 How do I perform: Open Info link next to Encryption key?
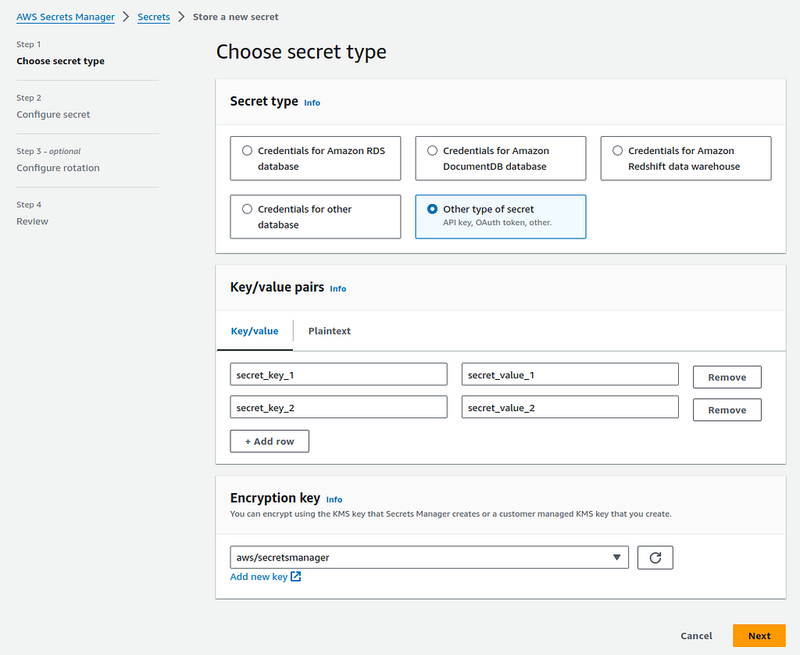[x=334, y=500]
